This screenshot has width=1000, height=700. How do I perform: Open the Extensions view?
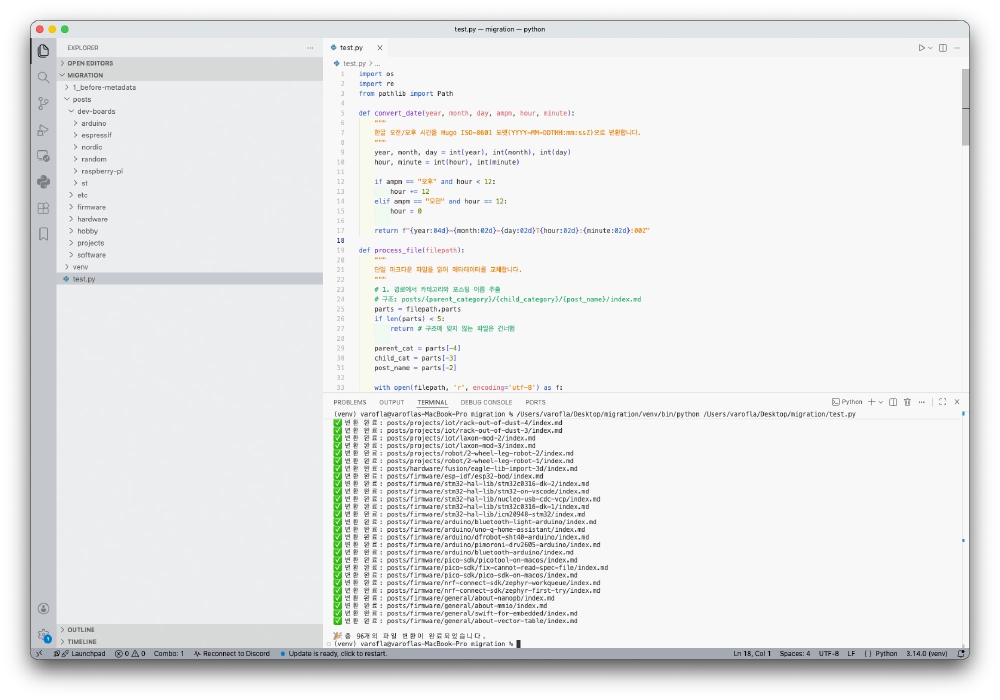tap(43, 208)
